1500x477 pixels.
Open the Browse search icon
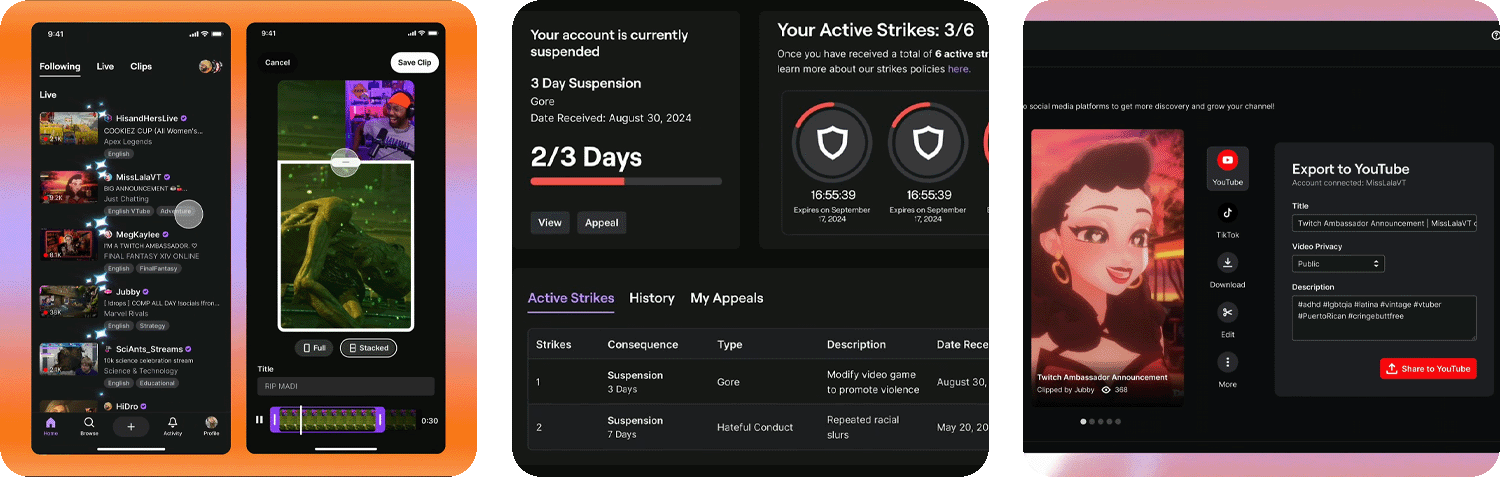(x=89, y=424)
